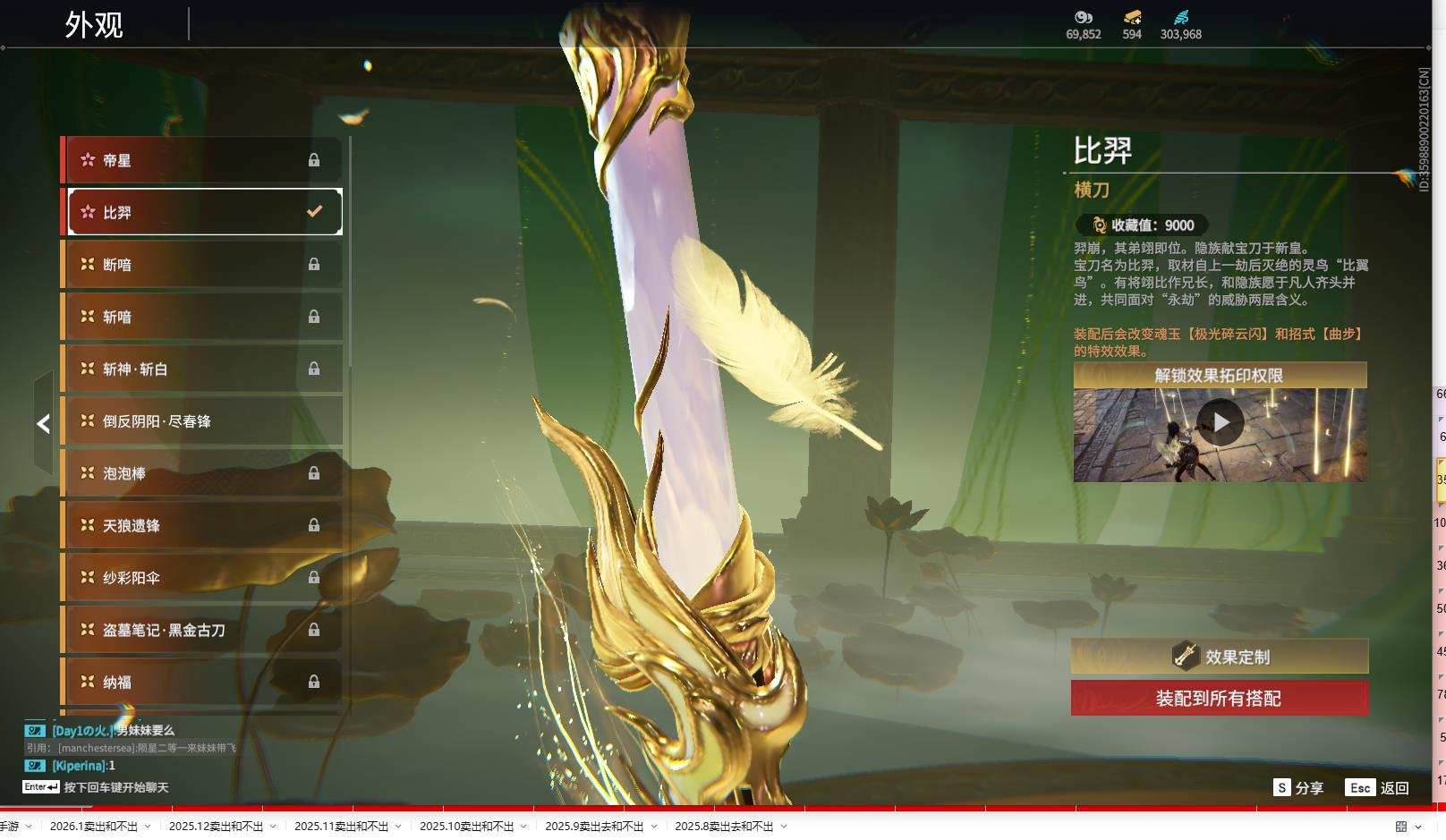This screenshot has width=1446, height=840.
Task: Open the chevron at sheet bar's far right
Action: [1418, 827]
